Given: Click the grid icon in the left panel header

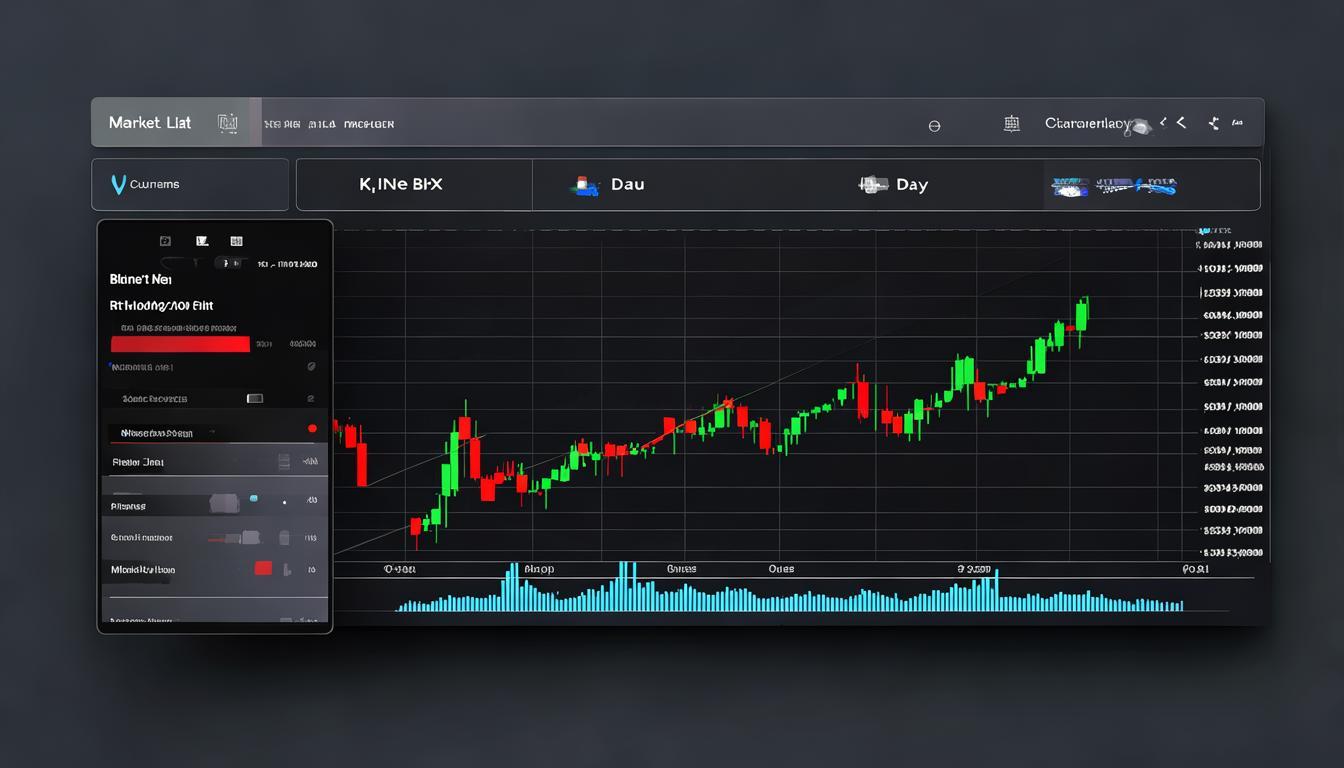Looking at the screenshot, I should point(237,240).
